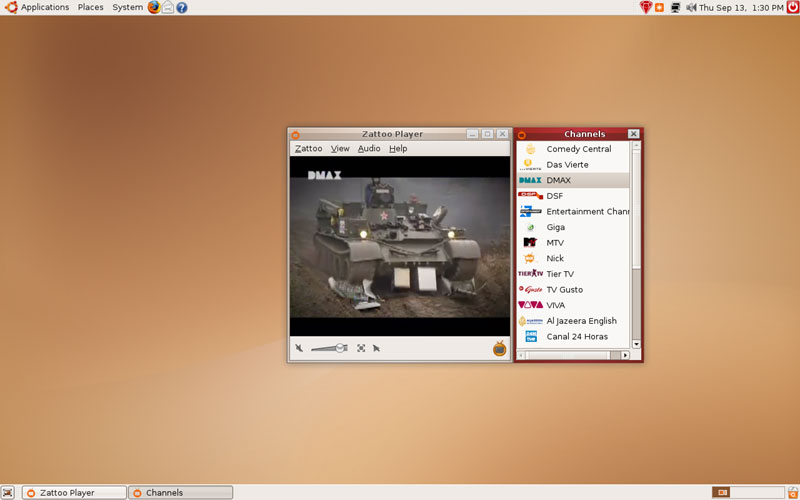Screen dimensions: 800x500
Task: Open the System menu
Action: coord(128,7)
